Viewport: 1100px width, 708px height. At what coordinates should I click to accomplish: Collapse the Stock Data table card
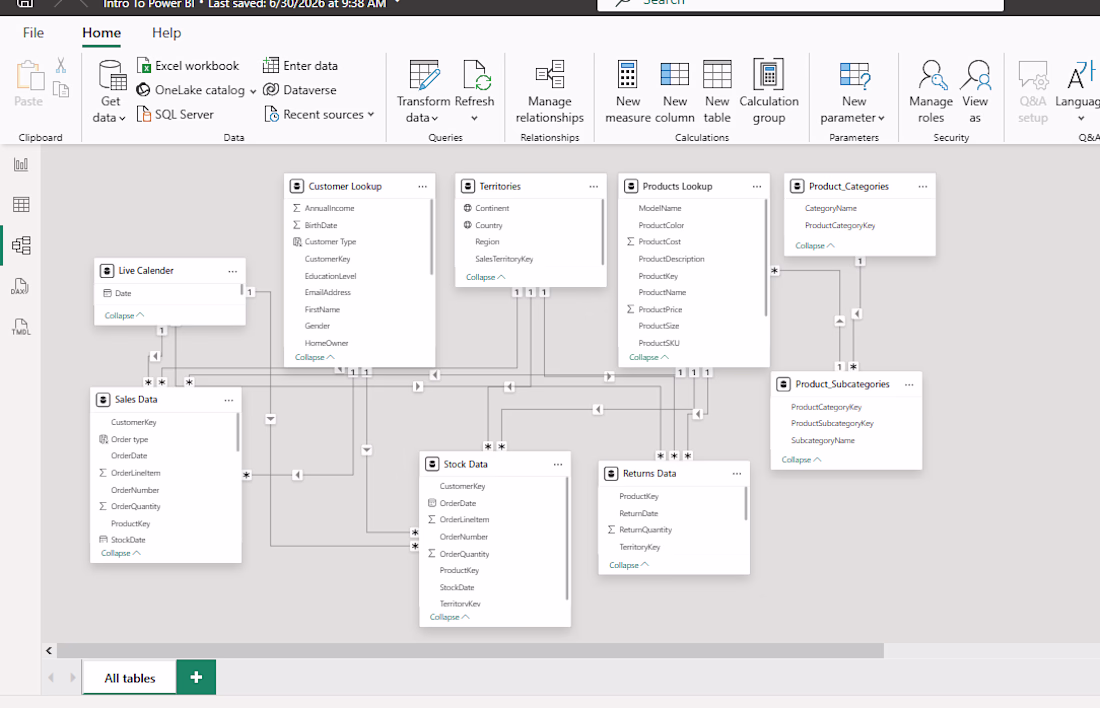pos(449,617)
